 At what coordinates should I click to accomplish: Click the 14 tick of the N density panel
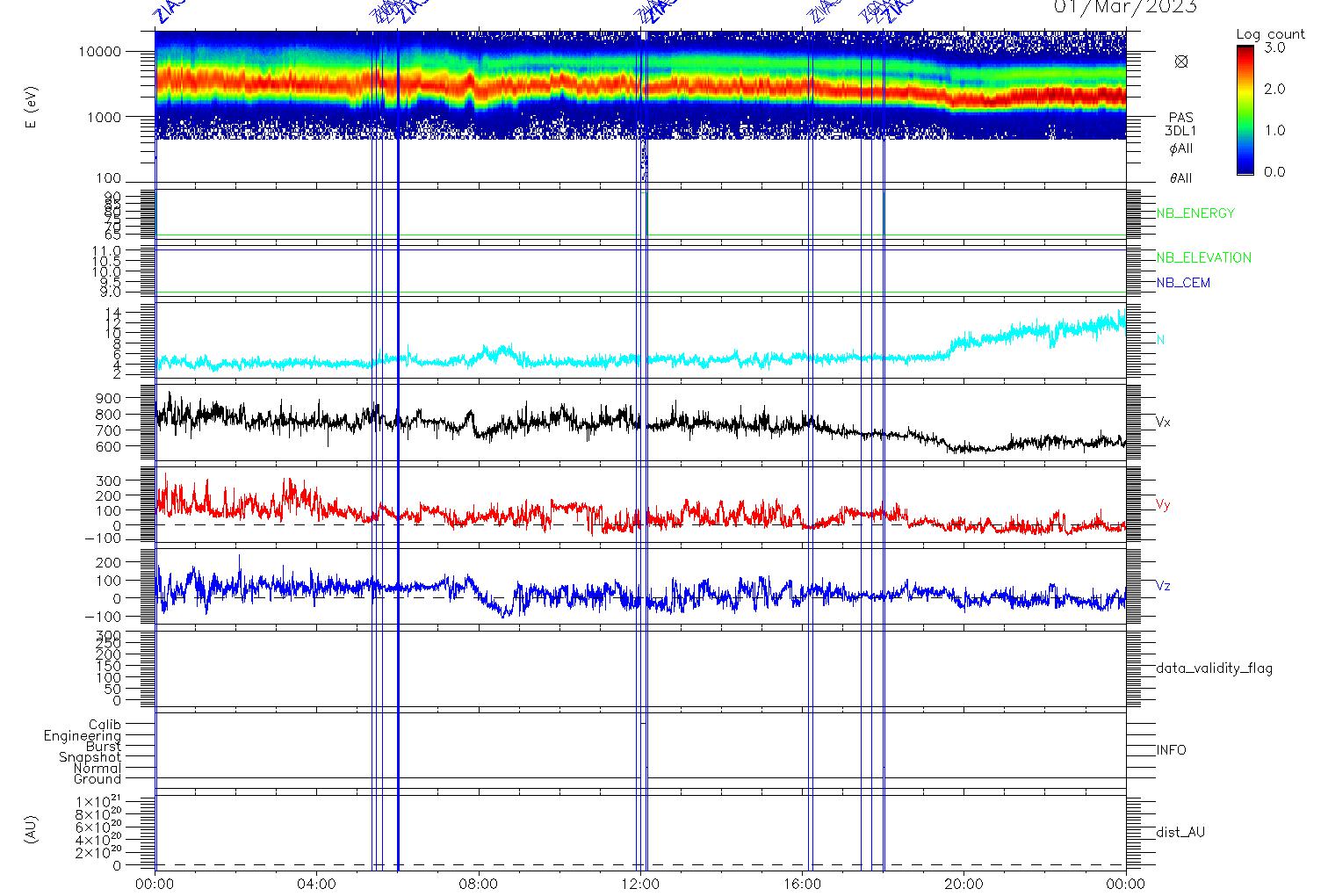click(114, 313)
